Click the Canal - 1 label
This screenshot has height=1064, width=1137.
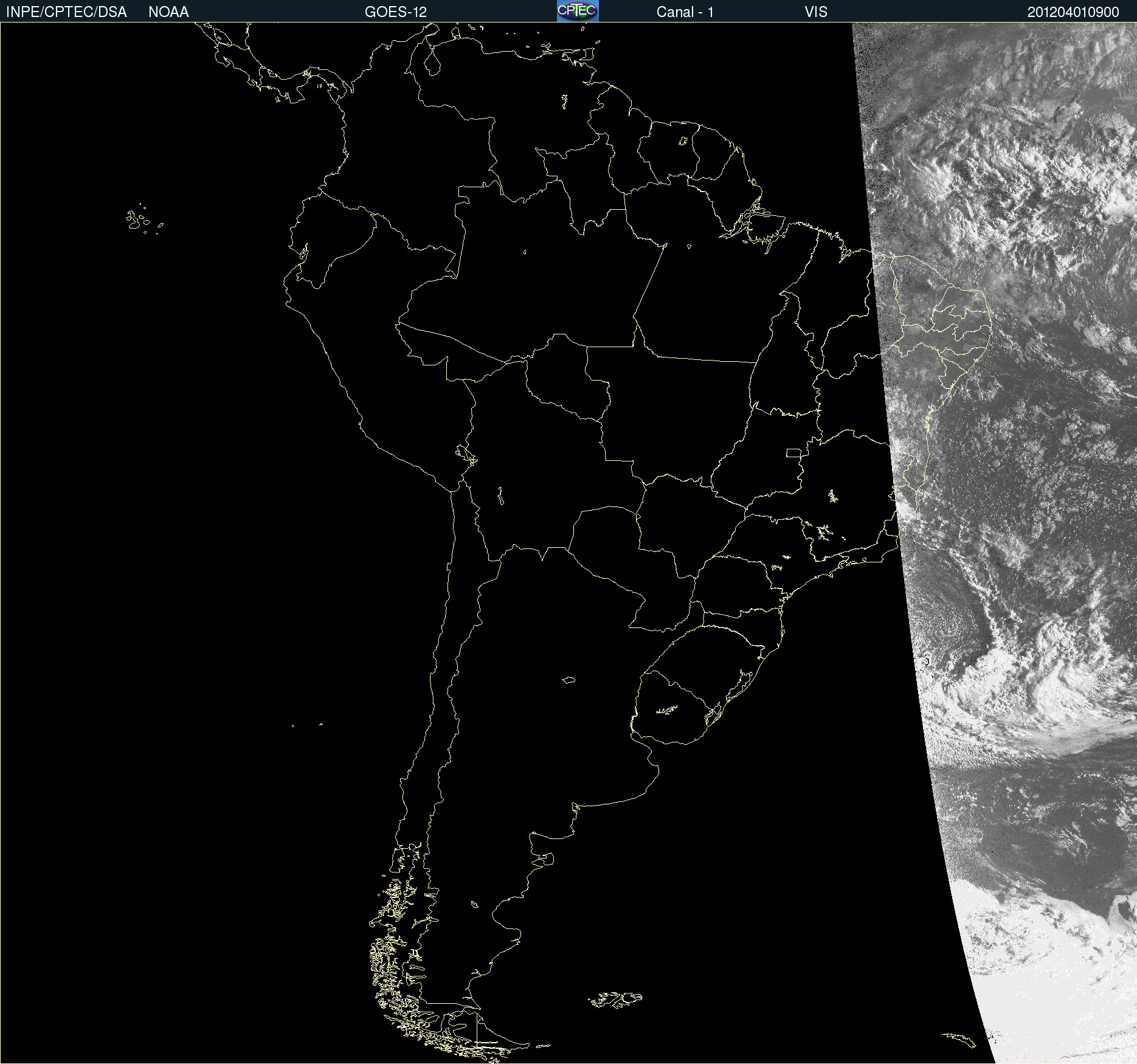(685, 12)
